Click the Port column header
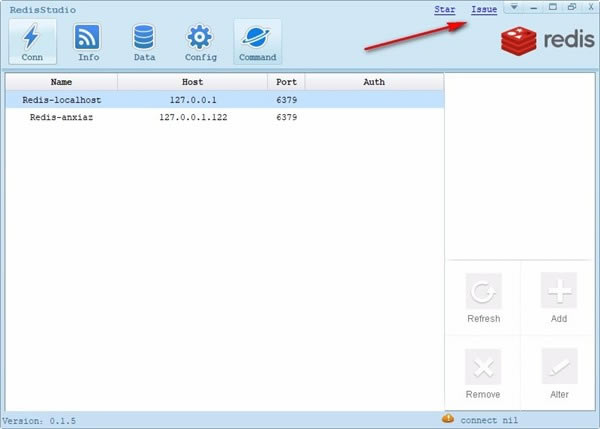 (286, 82)
